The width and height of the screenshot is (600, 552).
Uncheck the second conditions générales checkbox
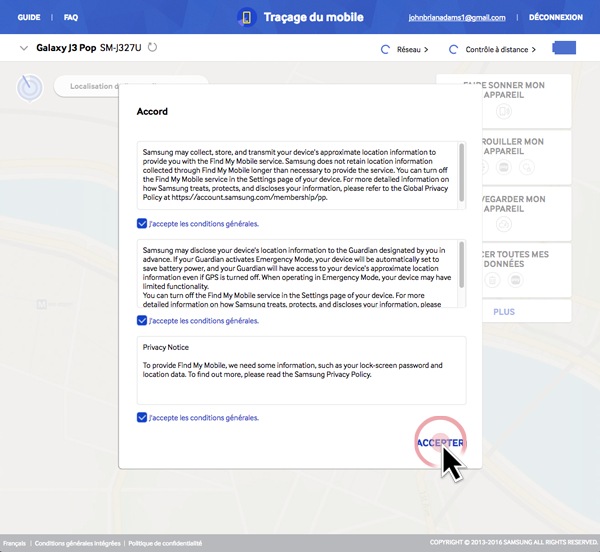(142, 320)
